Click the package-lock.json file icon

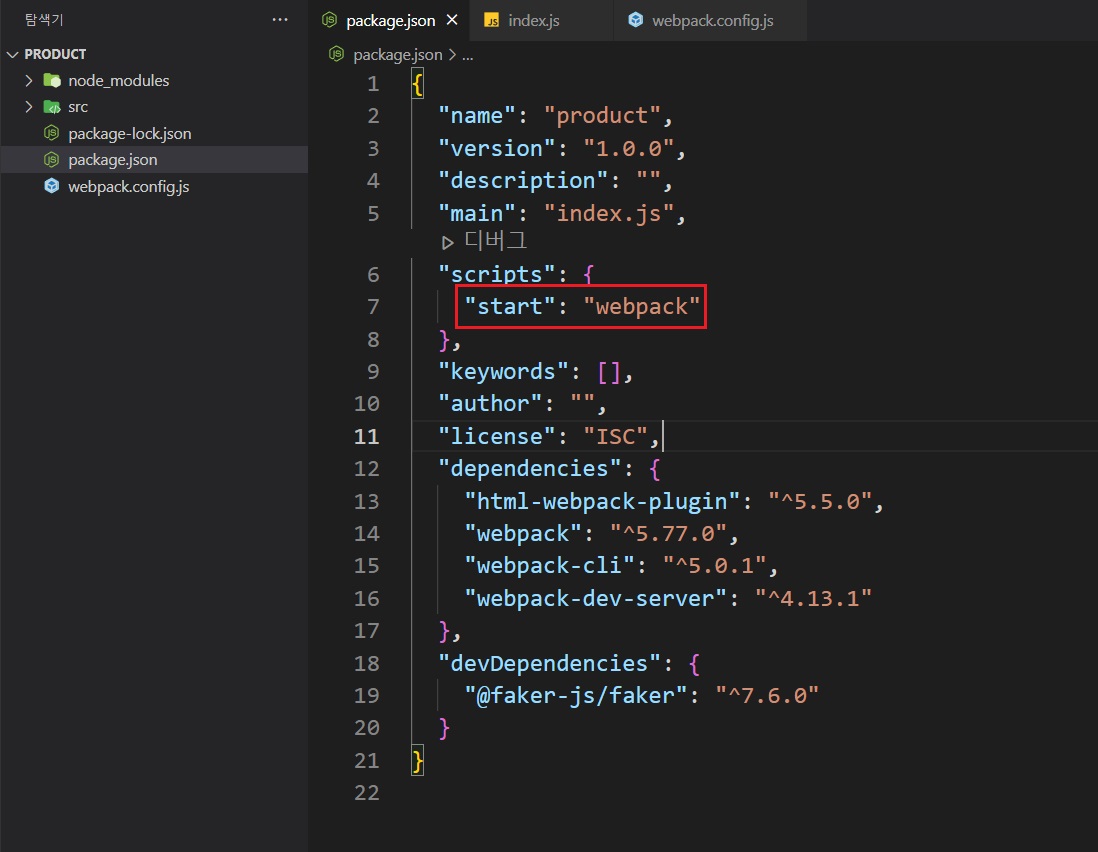click(52, 133)
